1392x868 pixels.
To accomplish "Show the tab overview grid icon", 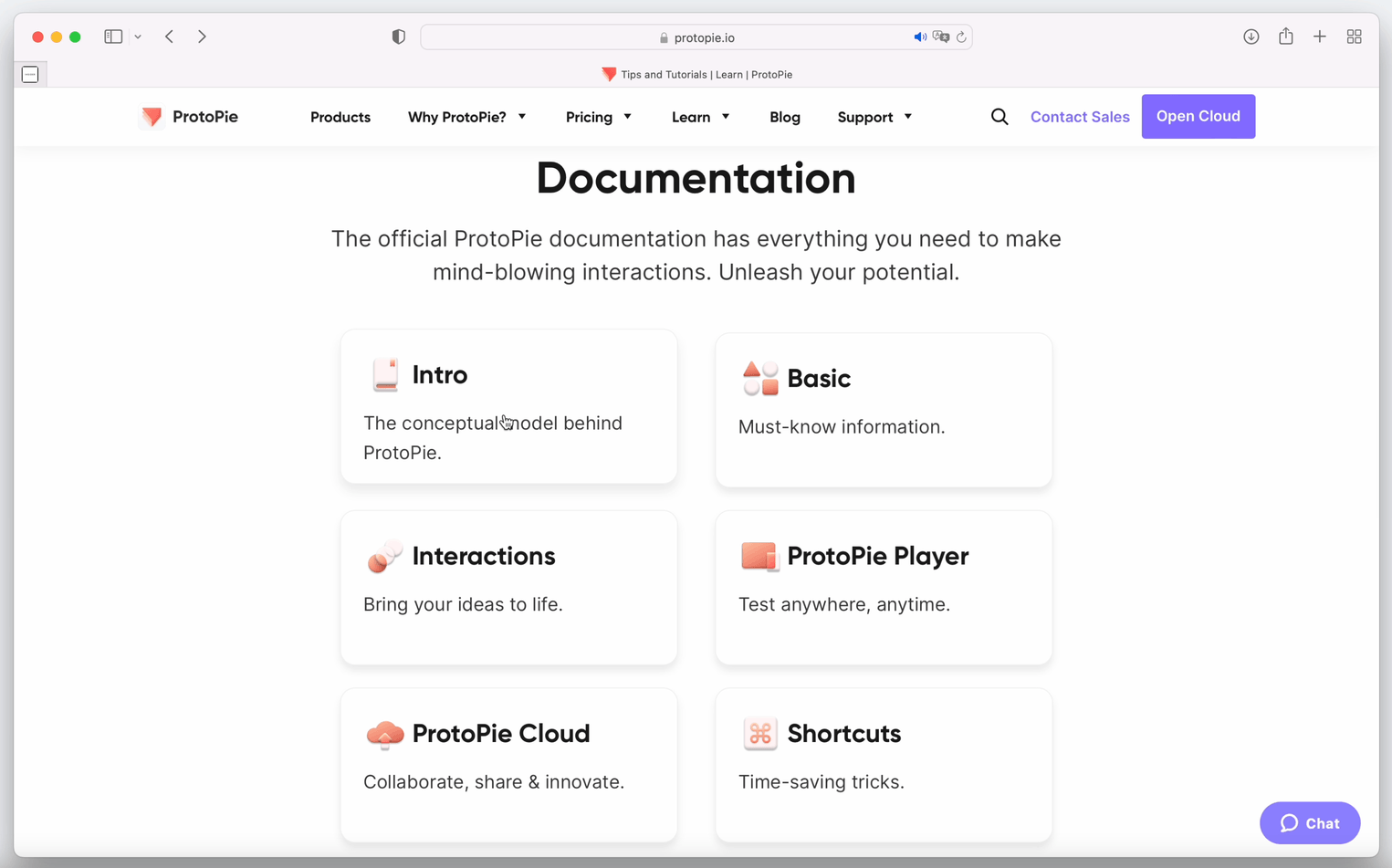I will pos(1355,37).
